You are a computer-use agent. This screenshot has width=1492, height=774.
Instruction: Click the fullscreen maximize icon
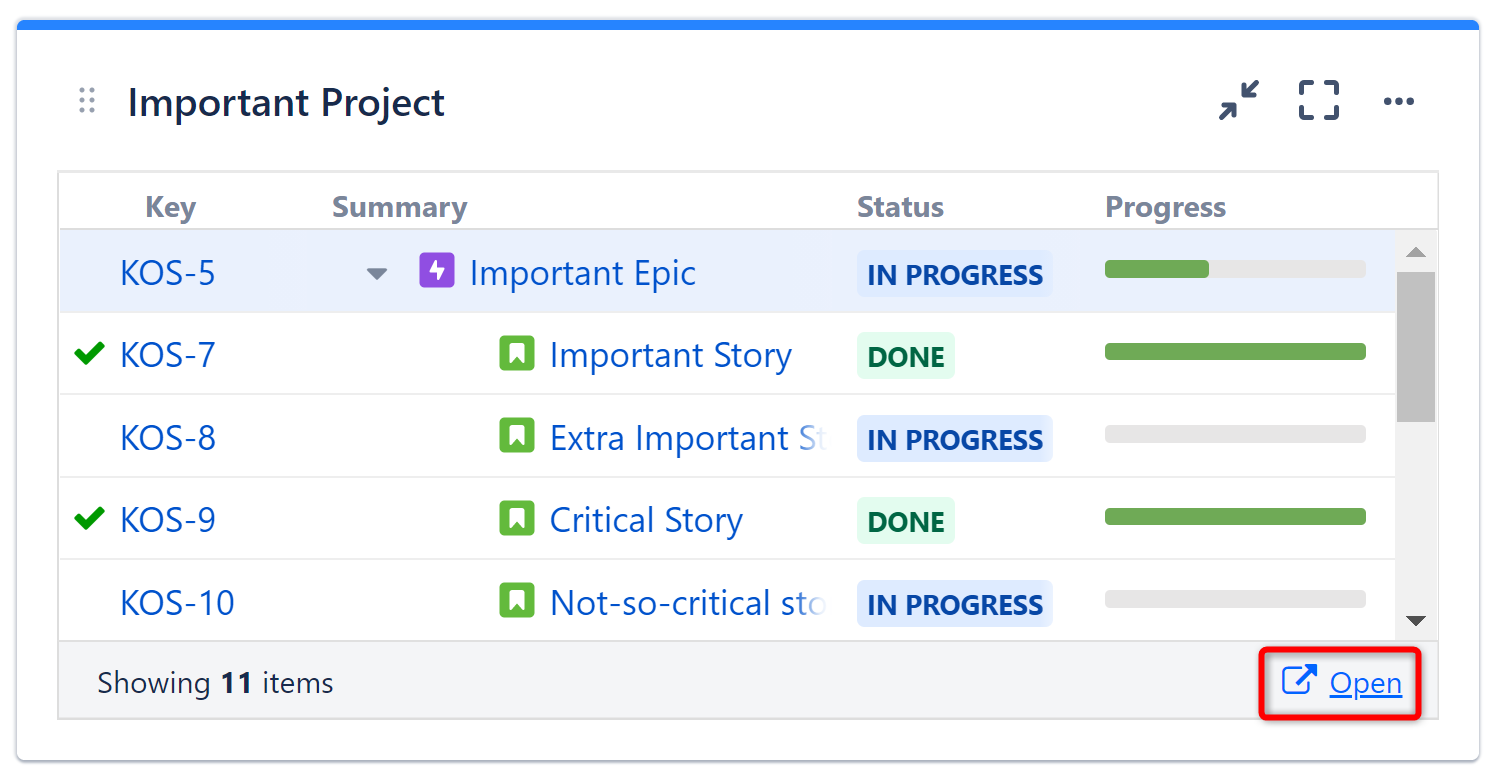1318,101
